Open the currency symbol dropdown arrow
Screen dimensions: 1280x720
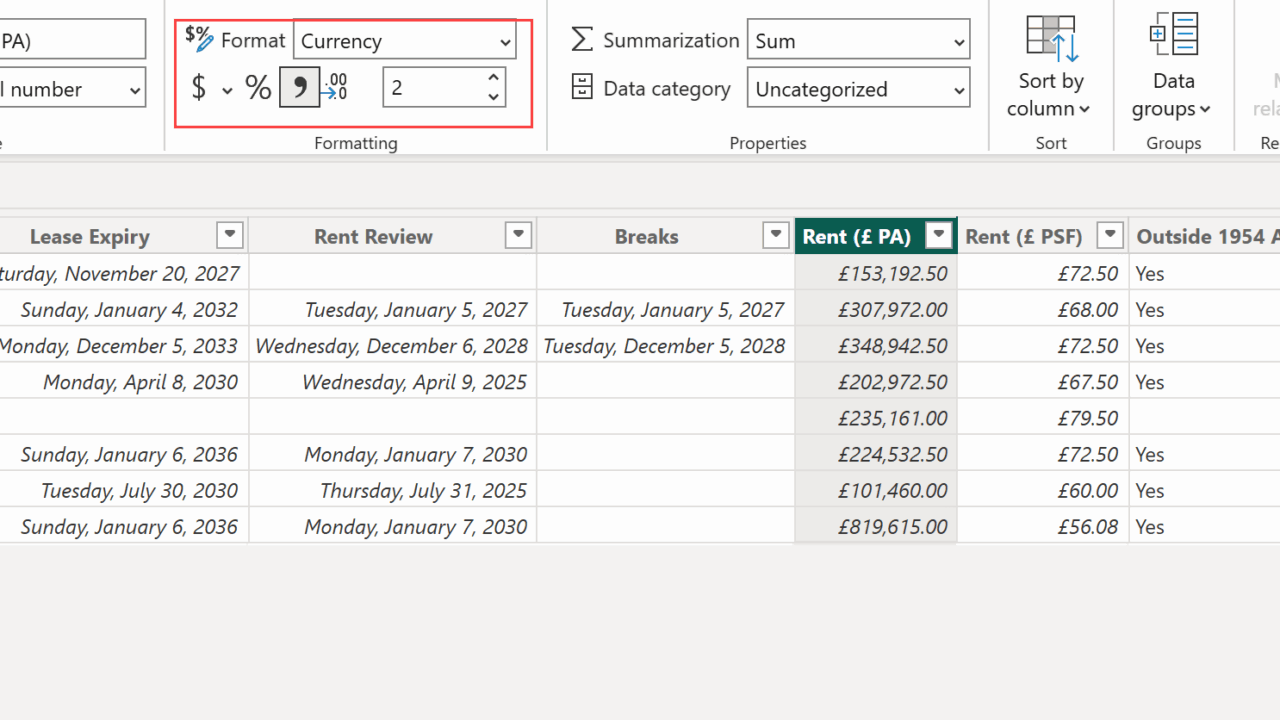(x=227, y=90)
